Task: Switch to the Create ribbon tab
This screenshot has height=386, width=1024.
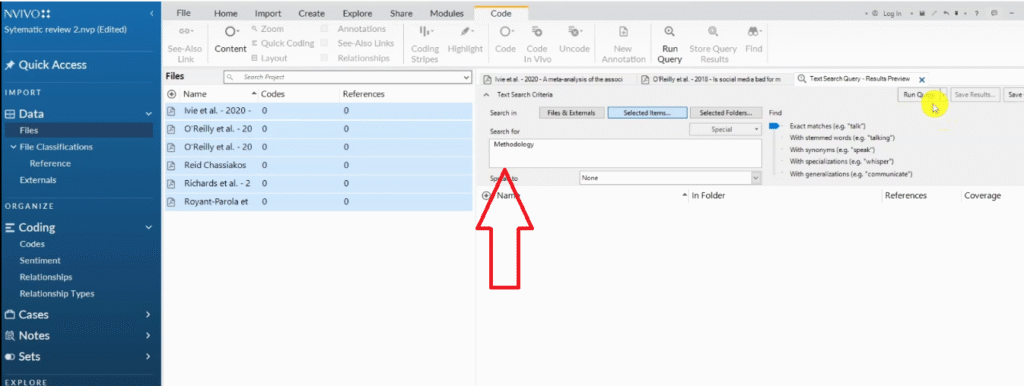Action: (x=312, y=13)
